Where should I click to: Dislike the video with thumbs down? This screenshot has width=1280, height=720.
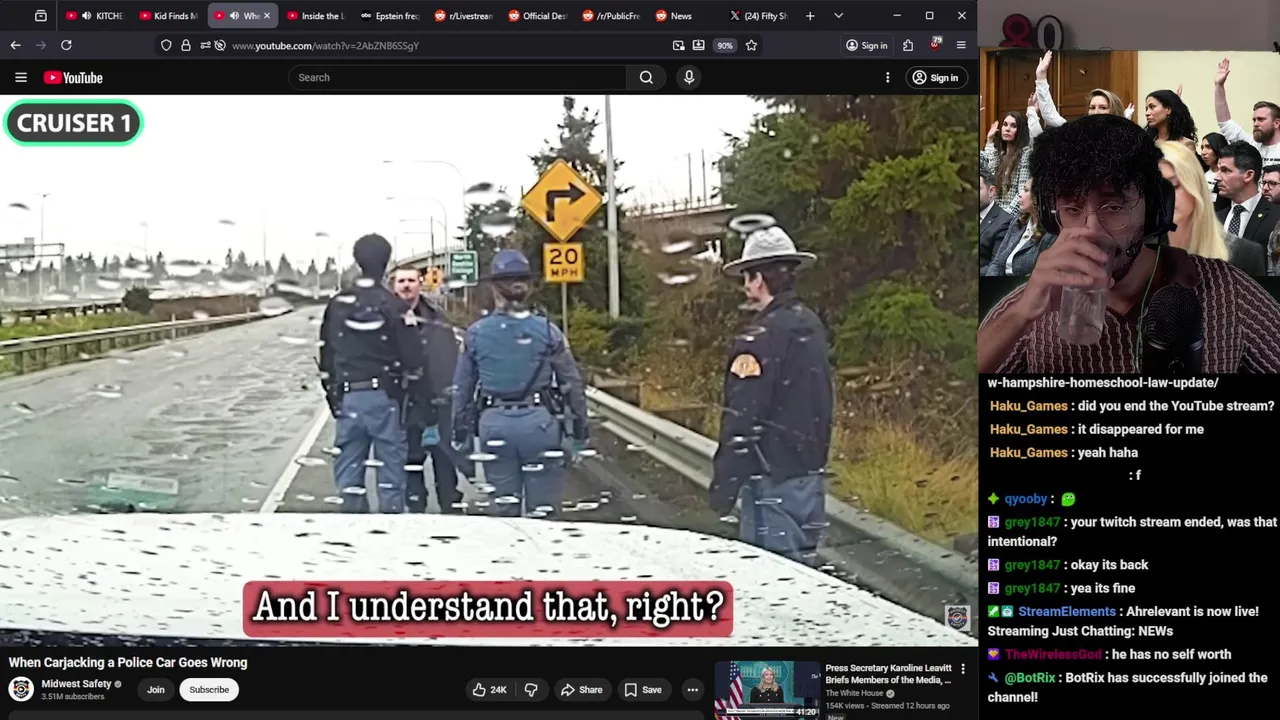coord(532,689)
